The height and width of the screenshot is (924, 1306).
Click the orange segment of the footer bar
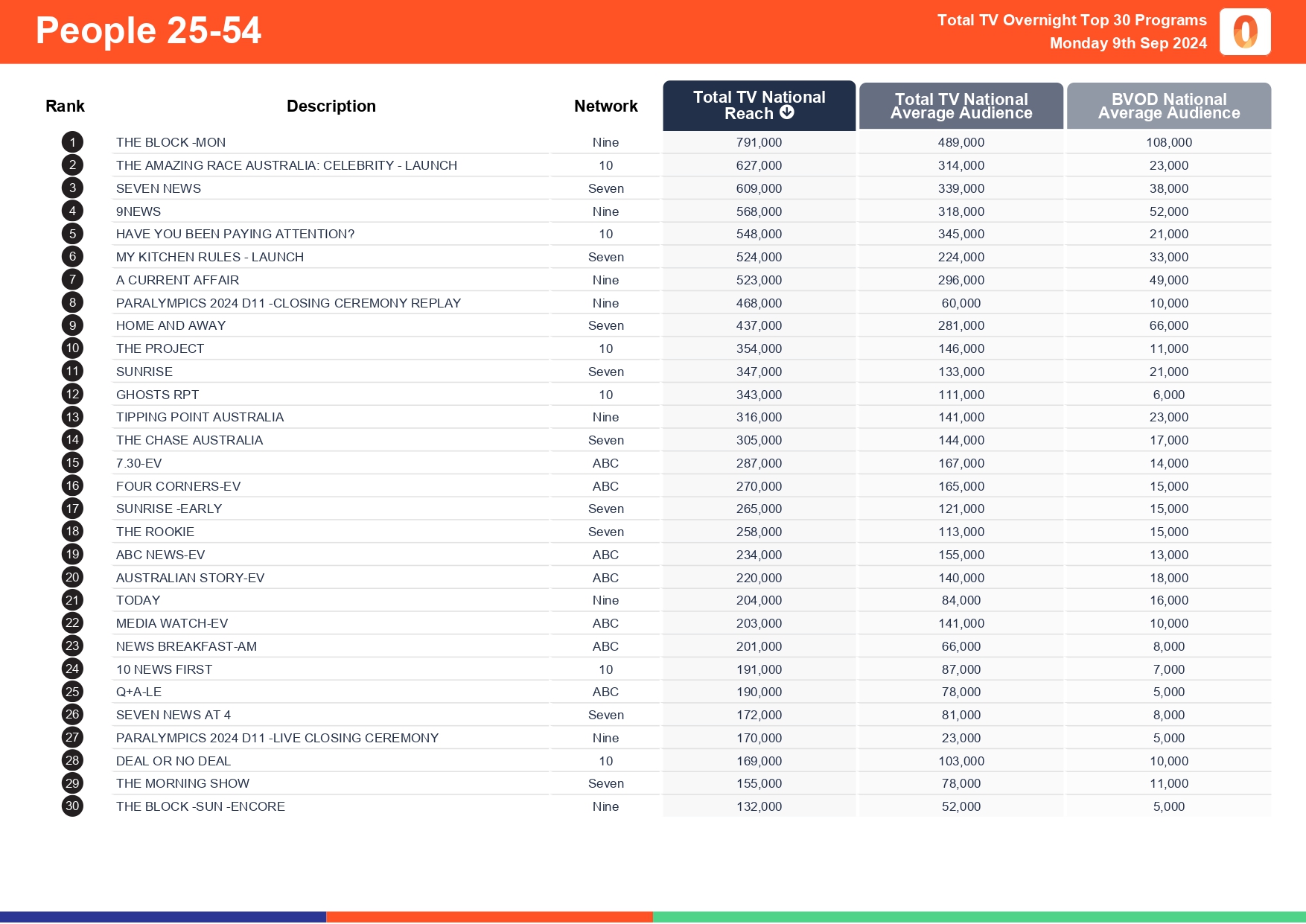(x=489, y=916)
